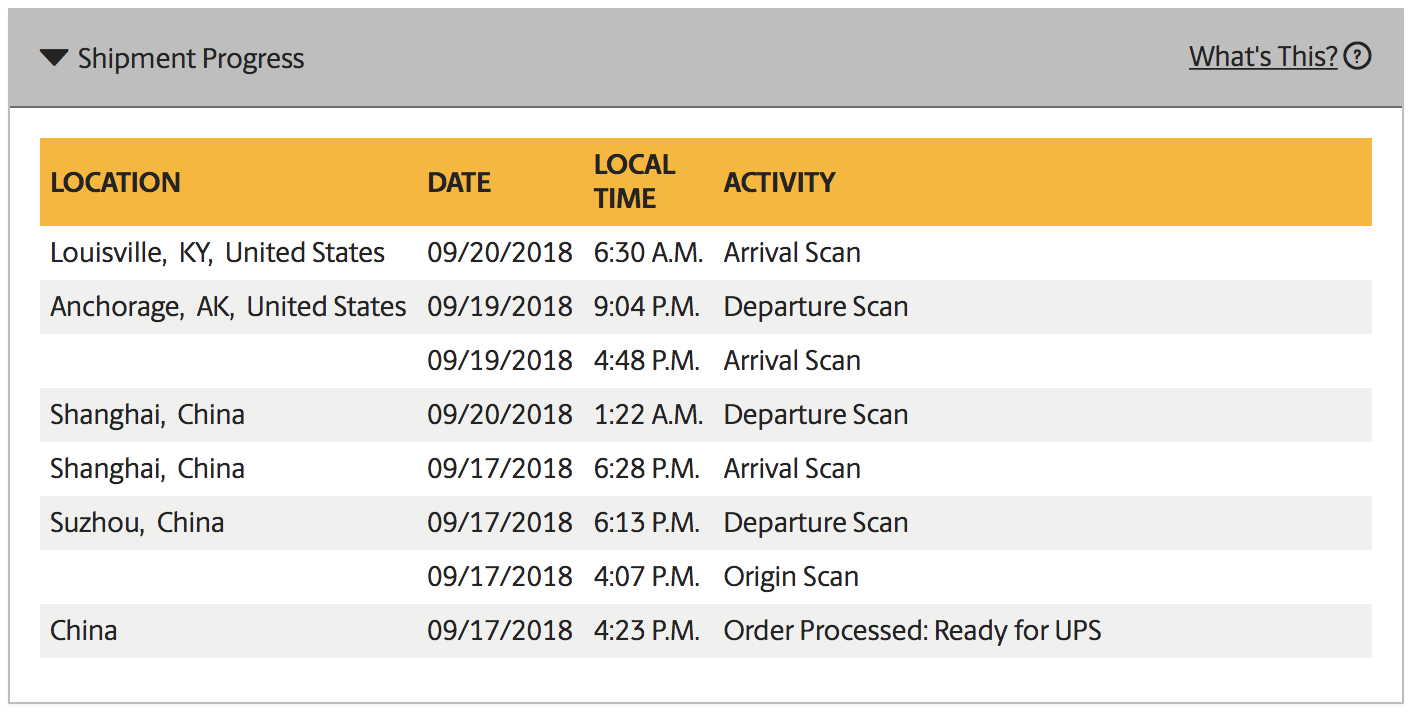Screen dimensions: 1418x712
Task: Select the Louisville, KY, United States cell
Action: [x=218, y=253]
